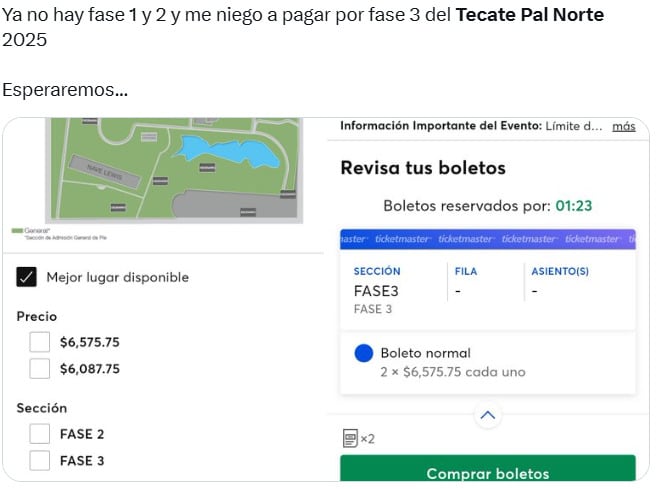Viewport: 663px width, 489px height.
Task: Select the $6,087.75 price filter
Action: pyautogui.click(x=39, y=368)
